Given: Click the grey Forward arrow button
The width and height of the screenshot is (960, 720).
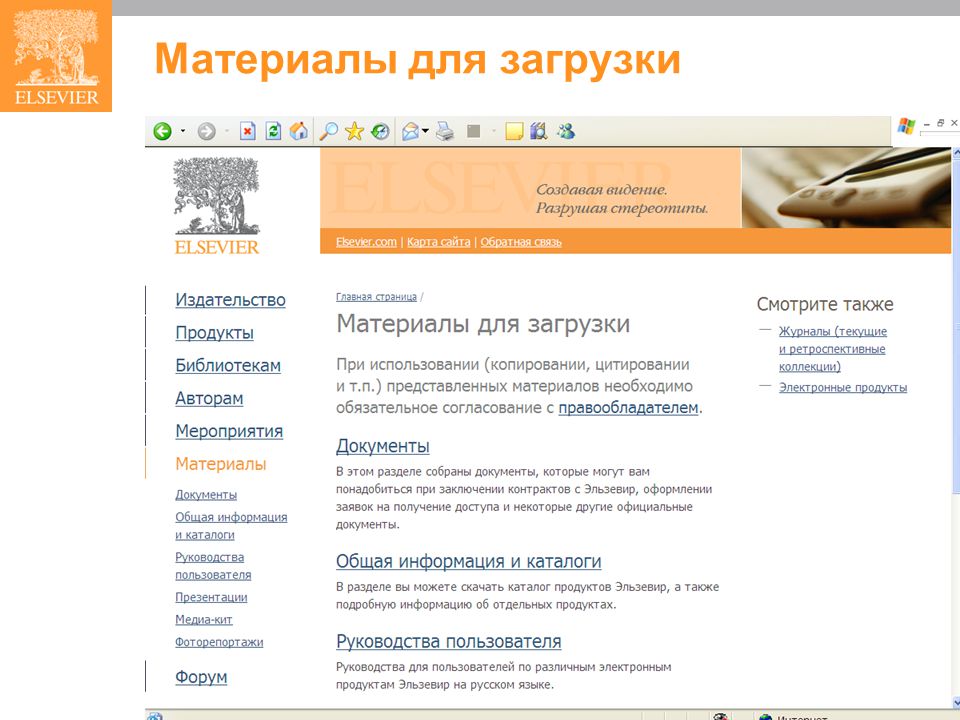Looking at the screenshot, I should click(x=206, y=131).
